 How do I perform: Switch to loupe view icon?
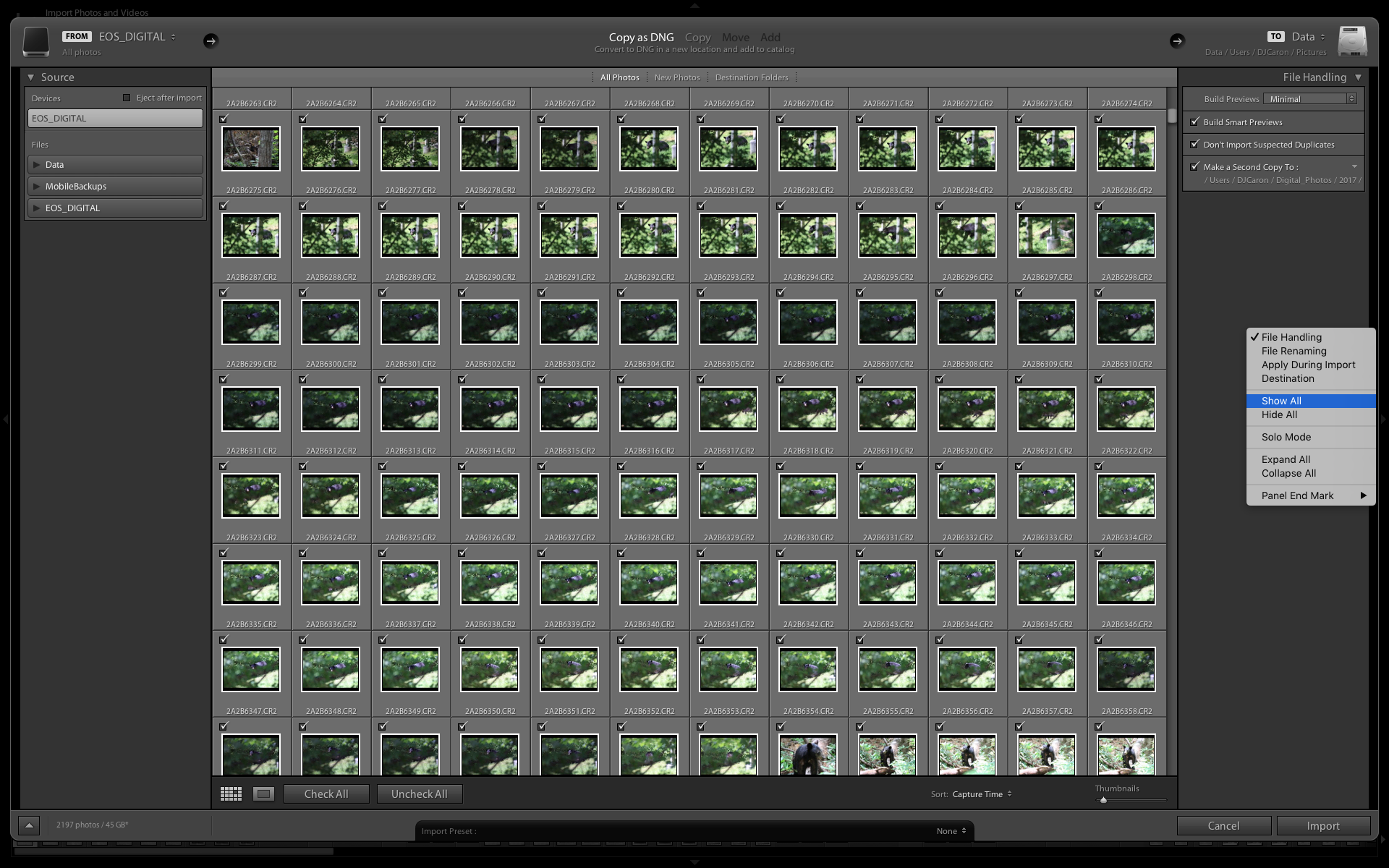tap(263, 794)
